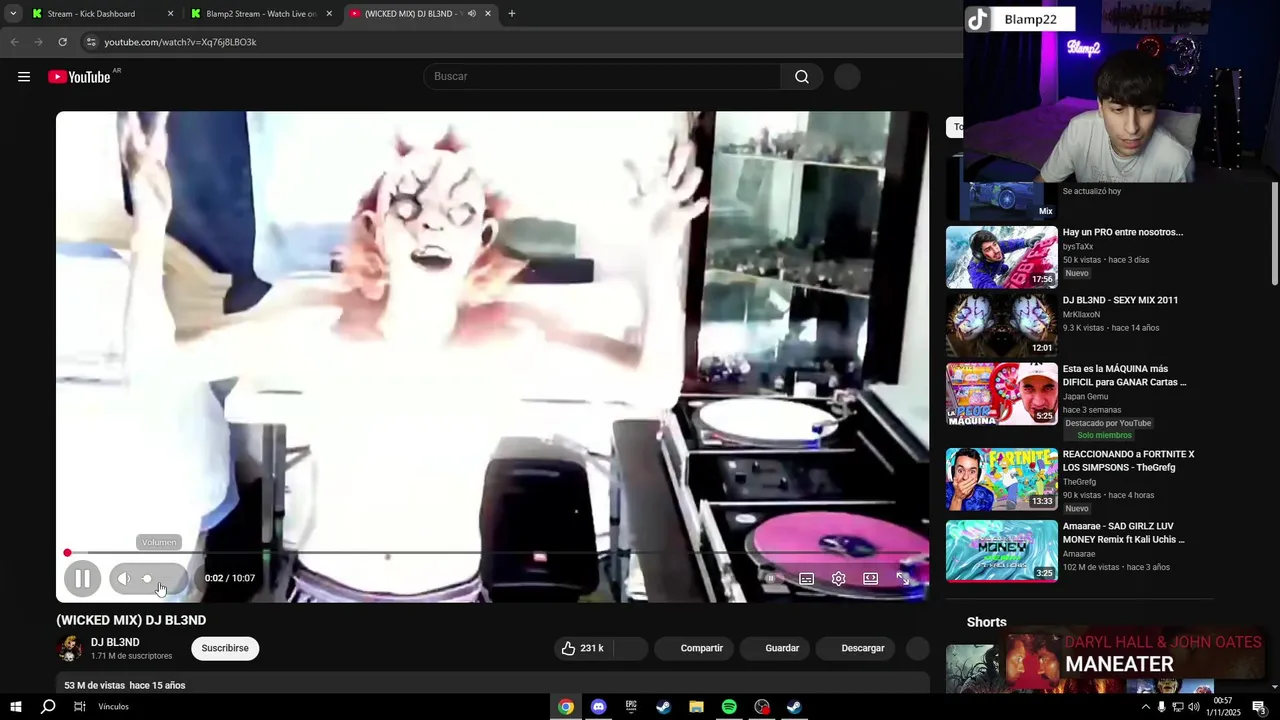
Task: Click the search magnifier button
Action: 802,77
